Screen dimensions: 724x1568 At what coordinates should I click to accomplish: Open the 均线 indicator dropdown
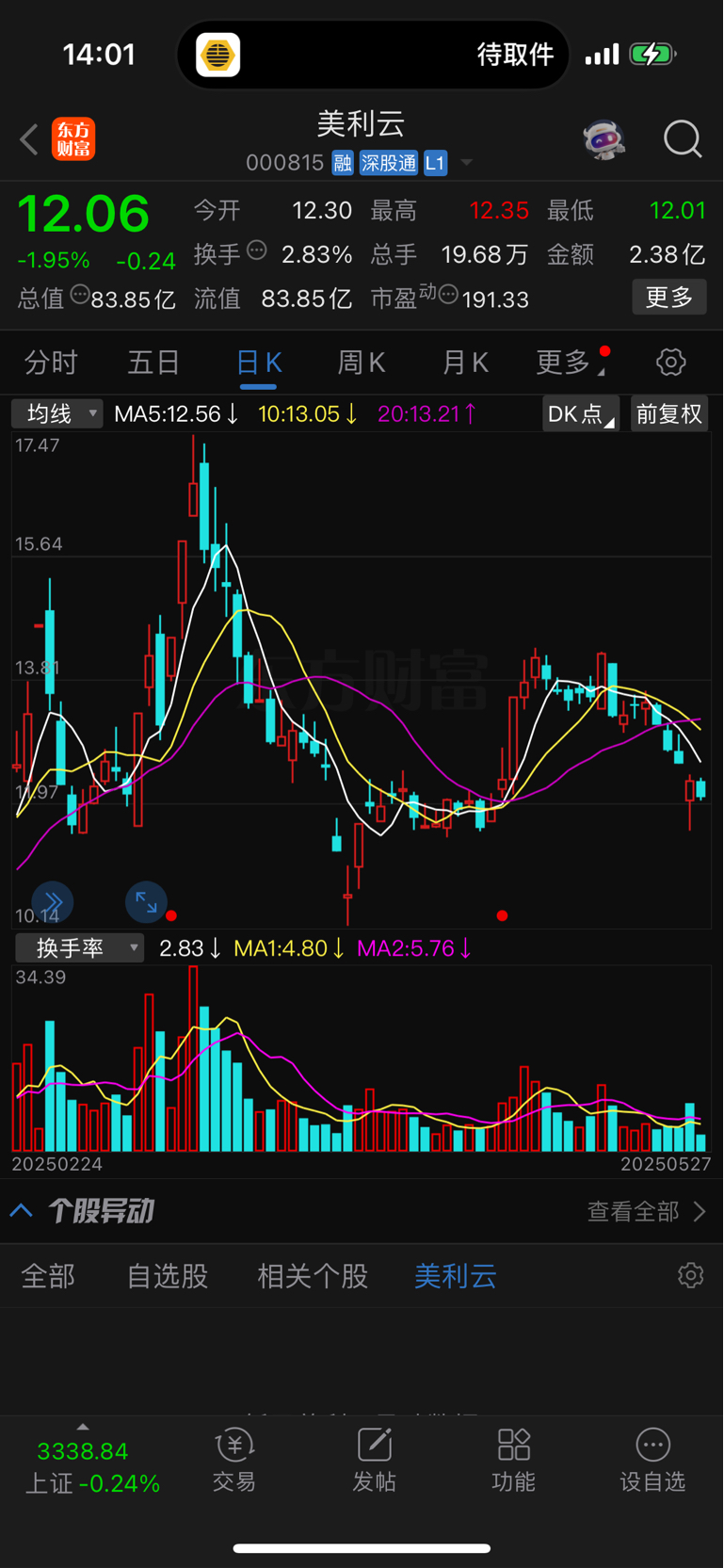[57, 413]
